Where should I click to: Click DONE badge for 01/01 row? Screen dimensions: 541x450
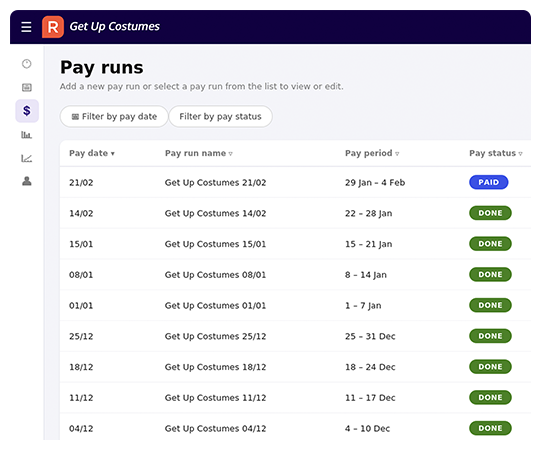(x=490, y=305)
